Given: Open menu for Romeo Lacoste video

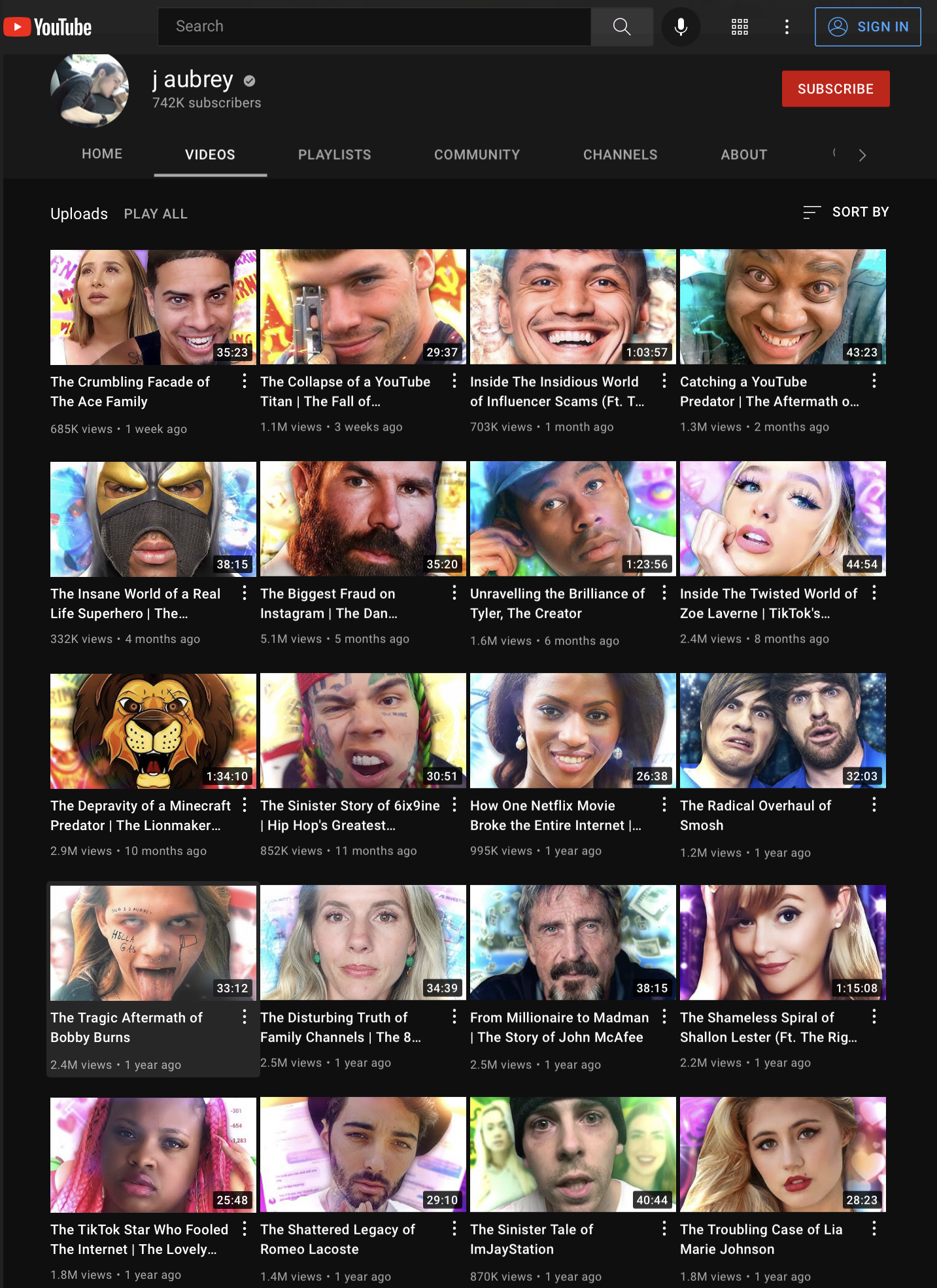Looking at the screenshot, I should [454, 1228].
